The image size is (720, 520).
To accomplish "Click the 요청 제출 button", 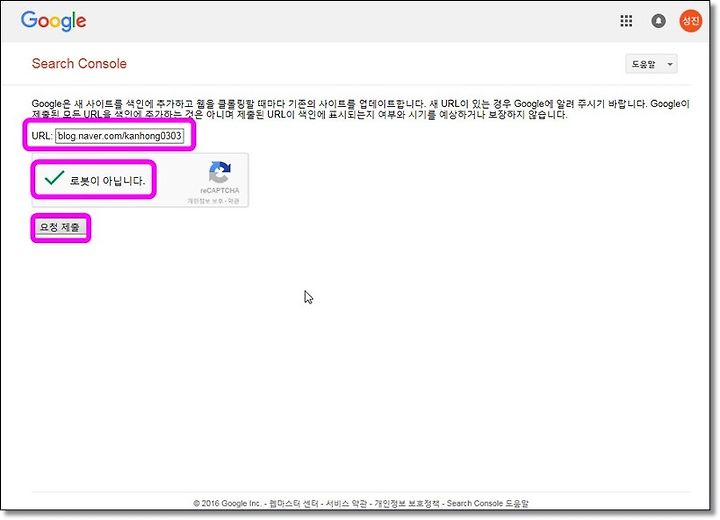I will (x=60, y=227).
